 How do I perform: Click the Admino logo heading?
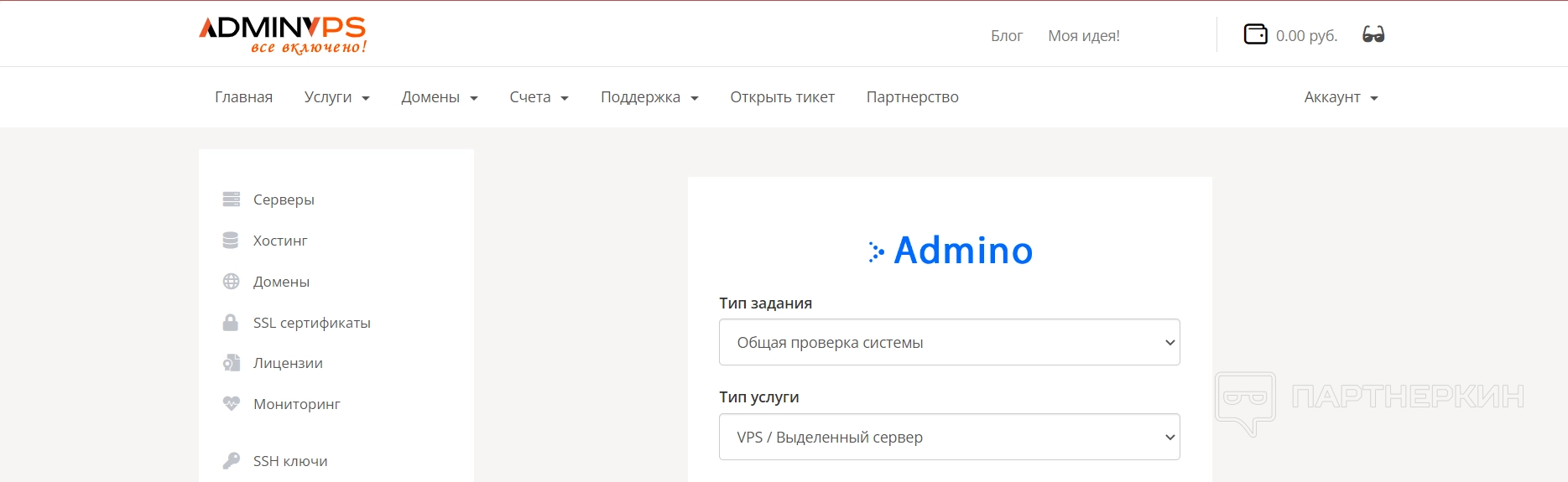tap(951, 251)
